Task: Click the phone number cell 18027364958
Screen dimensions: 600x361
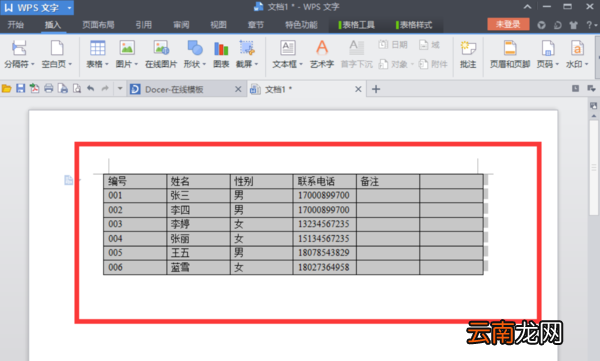Action: tap(324, 267)
